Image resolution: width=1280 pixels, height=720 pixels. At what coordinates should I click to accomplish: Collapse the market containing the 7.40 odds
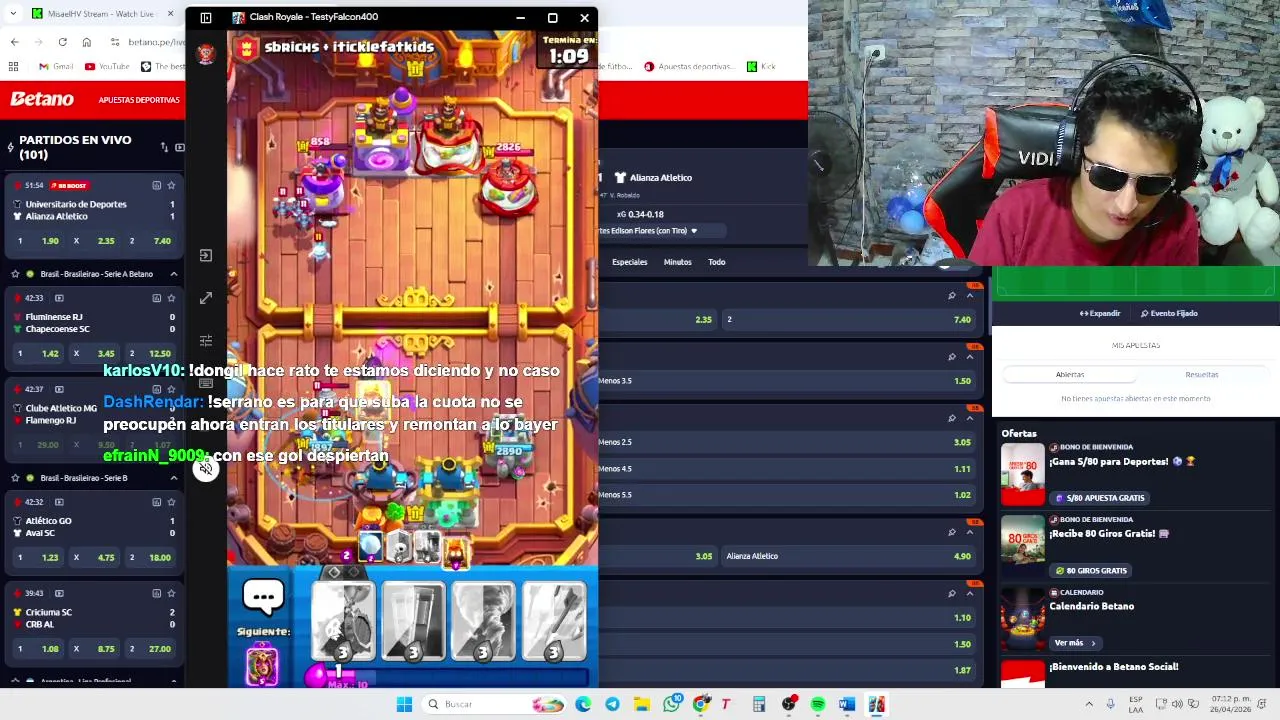coord(969,295)
